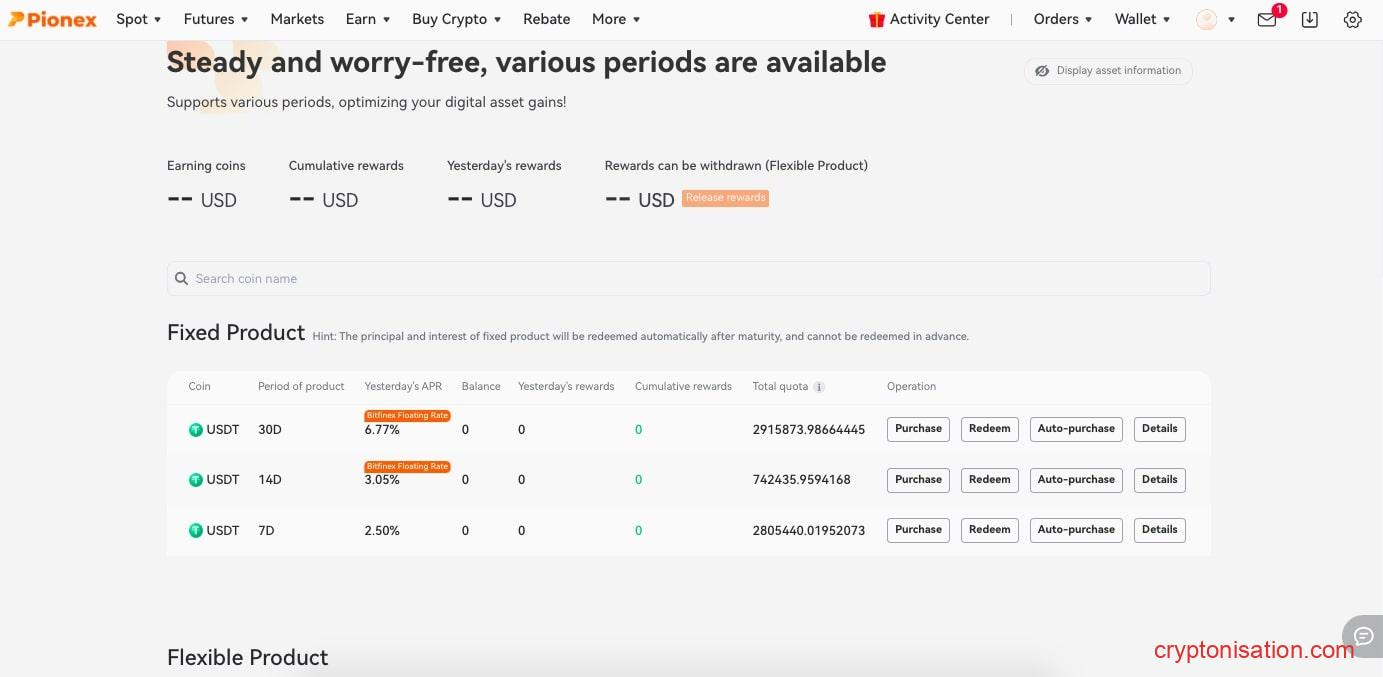Expand the Spot dropdown menu
Image resolution: width=1383 pixels, height=677 pixels.
point(138,19)
